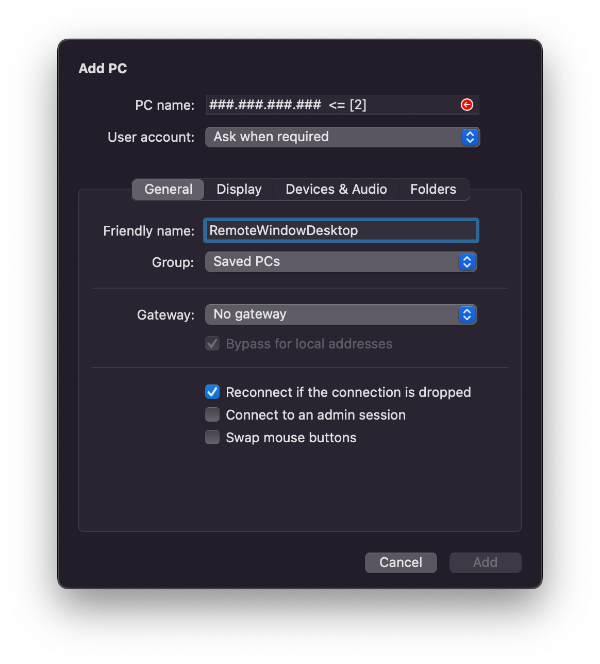Click the Bypass for local addresses checkbox

pos(212,344)
